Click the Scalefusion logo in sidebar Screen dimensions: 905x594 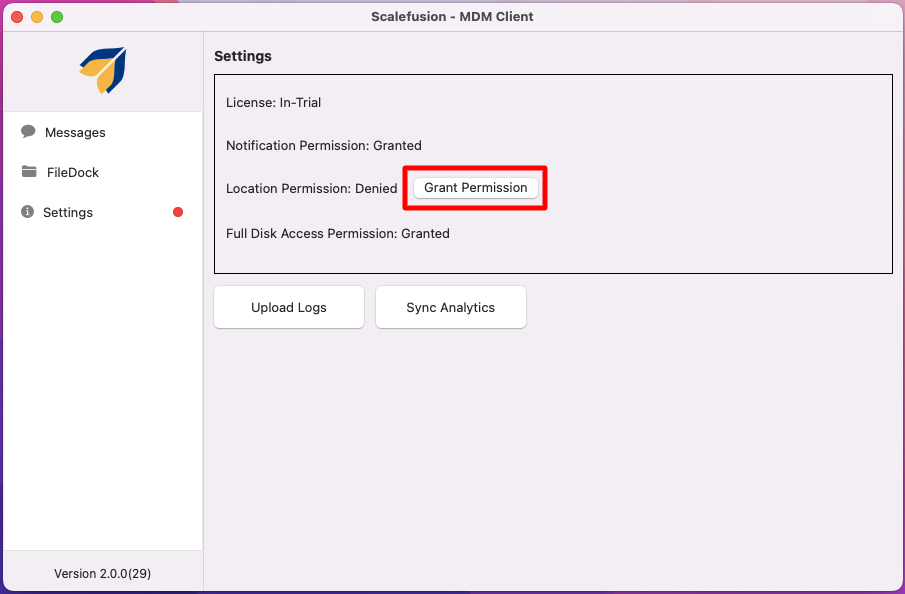pyautogui.click(x=103, y=70)
